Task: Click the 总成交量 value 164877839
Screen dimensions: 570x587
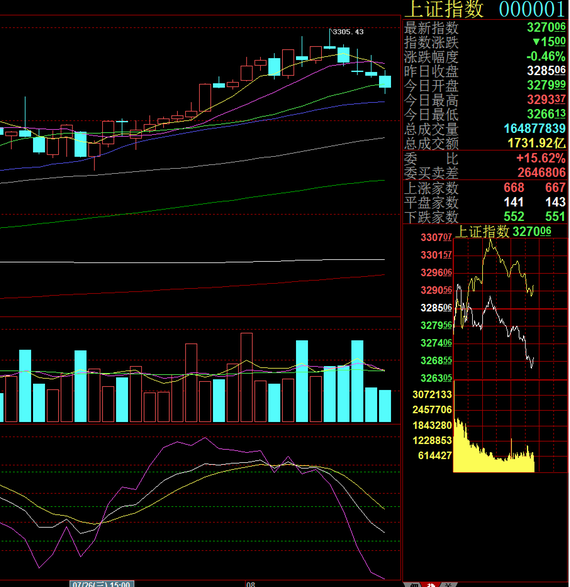Action: pyautogui.click(x=534, y=128)
